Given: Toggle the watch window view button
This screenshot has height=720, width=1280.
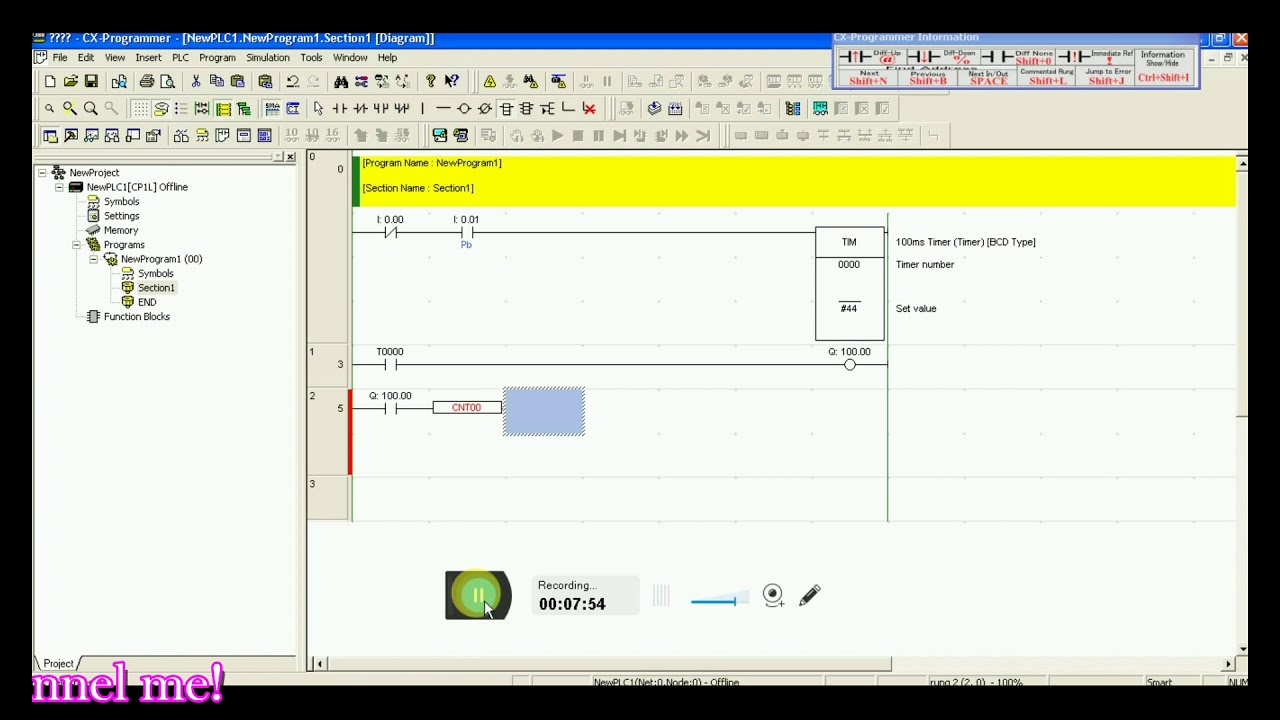Looking at the screenshot, I should pos(91,135).
